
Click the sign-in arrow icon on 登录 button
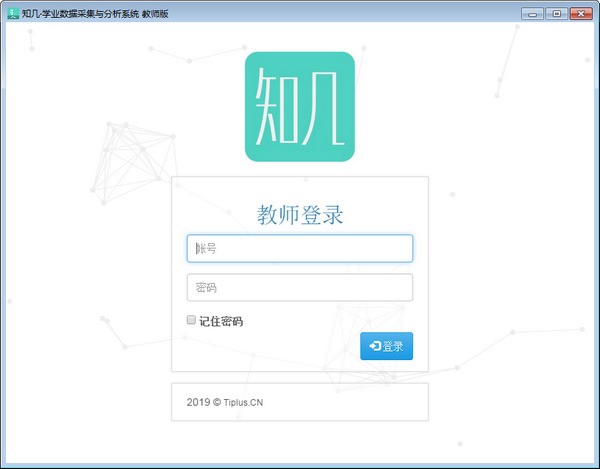point(374,346)
